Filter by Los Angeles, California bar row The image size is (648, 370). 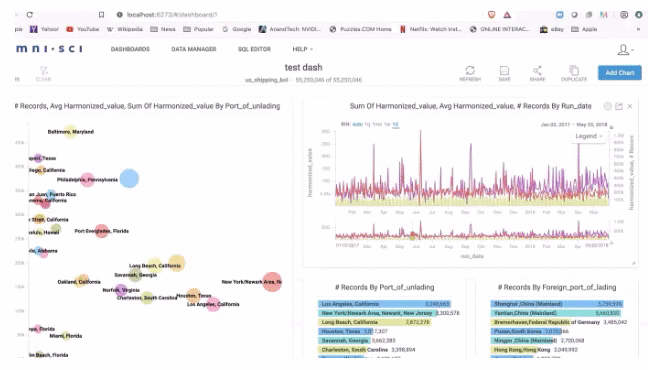click(385, 304)
